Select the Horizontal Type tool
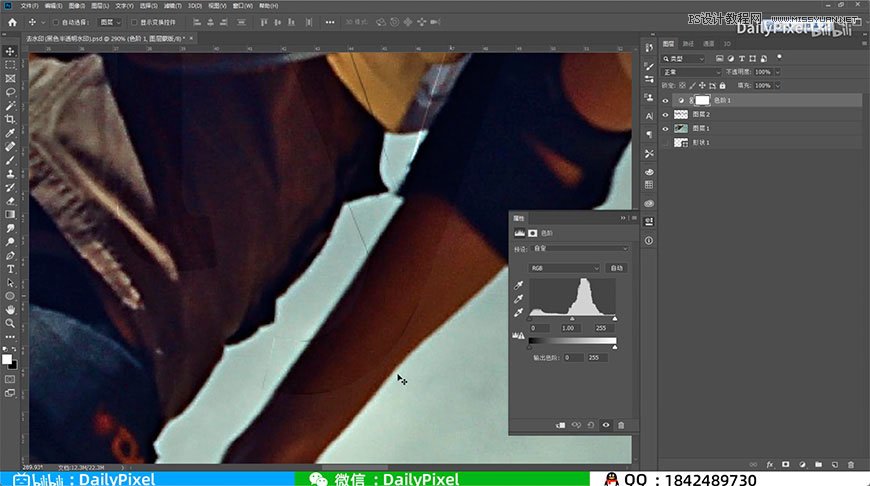 (x=10, y=269)
